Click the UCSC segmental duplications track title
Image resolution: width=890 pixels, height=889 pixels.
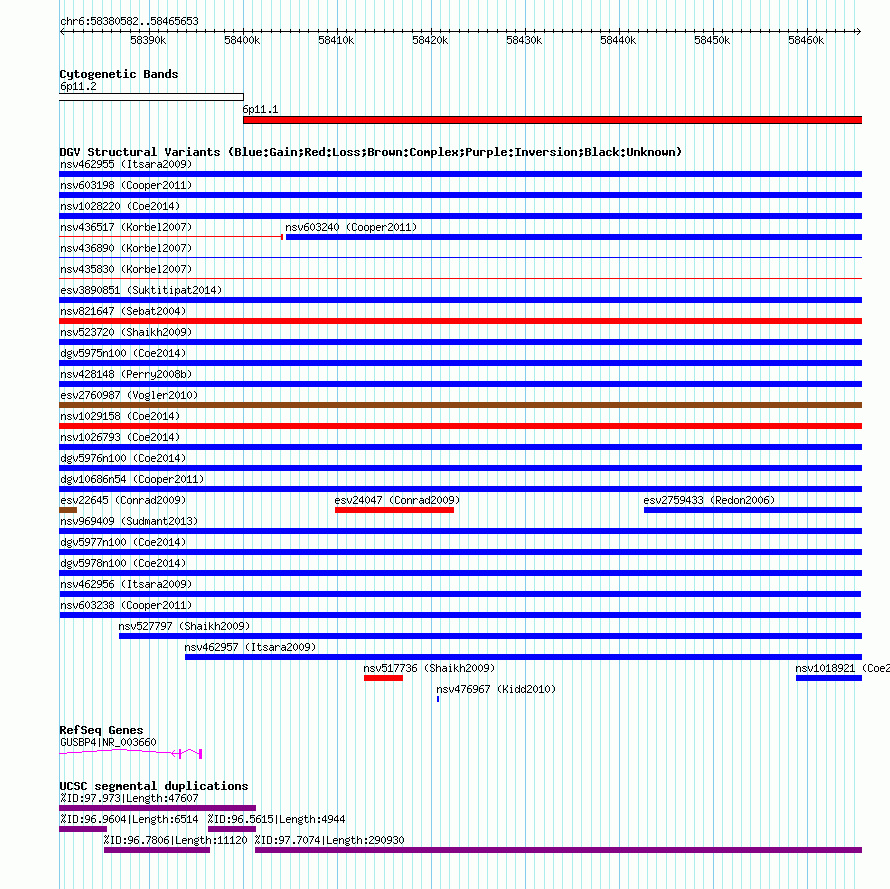coord(154,786)
